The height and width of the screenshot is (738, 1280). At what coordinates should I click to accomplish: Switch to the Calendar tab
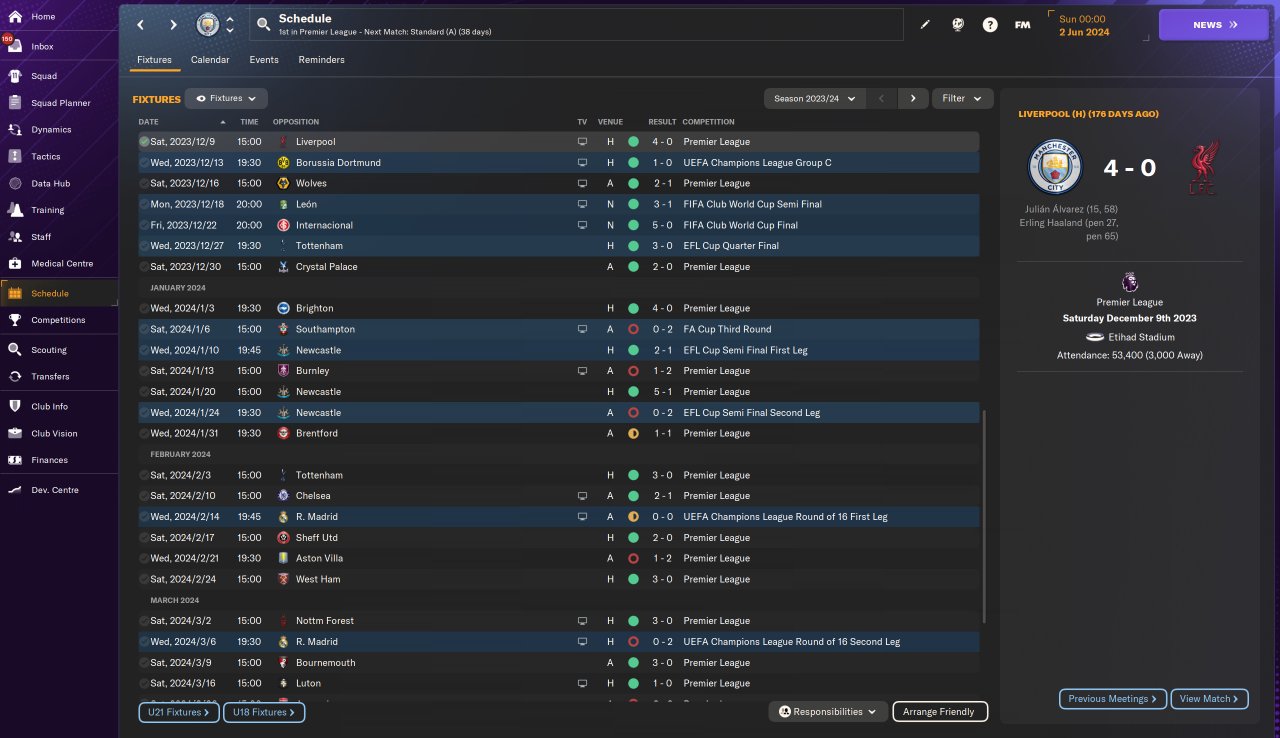210,60
